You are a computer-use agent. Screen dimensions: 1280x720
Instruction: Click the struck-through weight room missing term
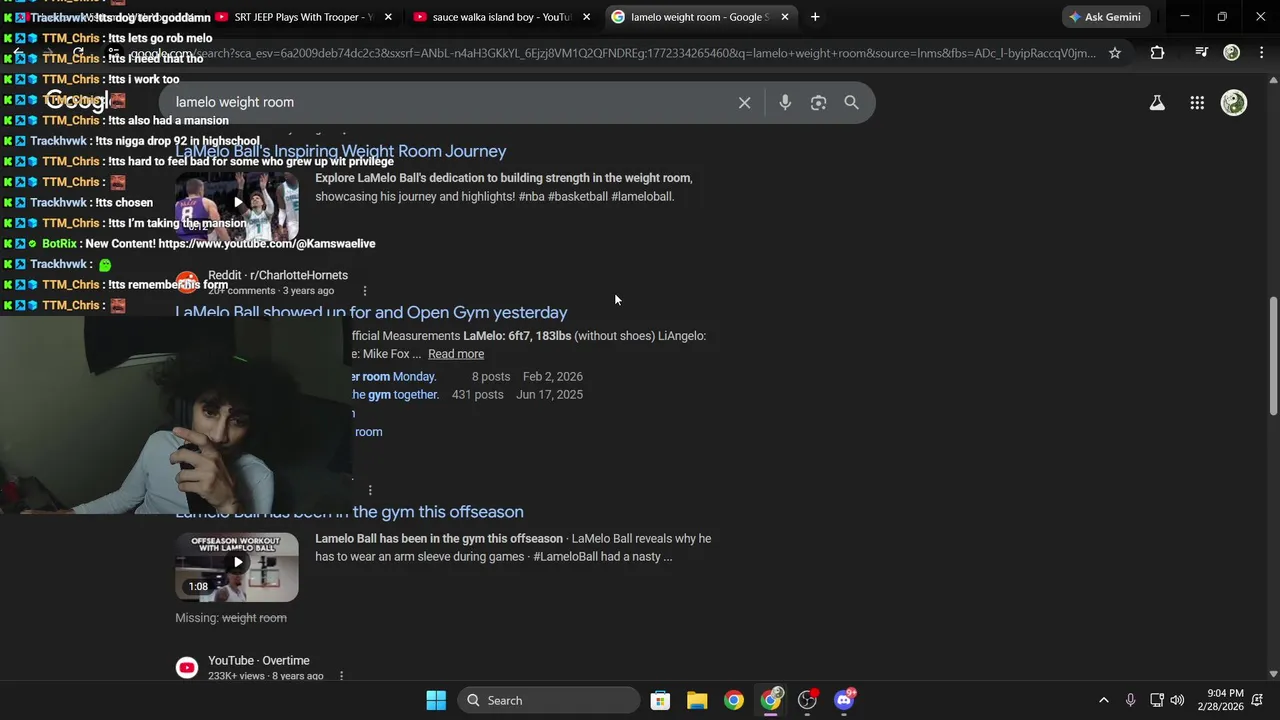254,618
